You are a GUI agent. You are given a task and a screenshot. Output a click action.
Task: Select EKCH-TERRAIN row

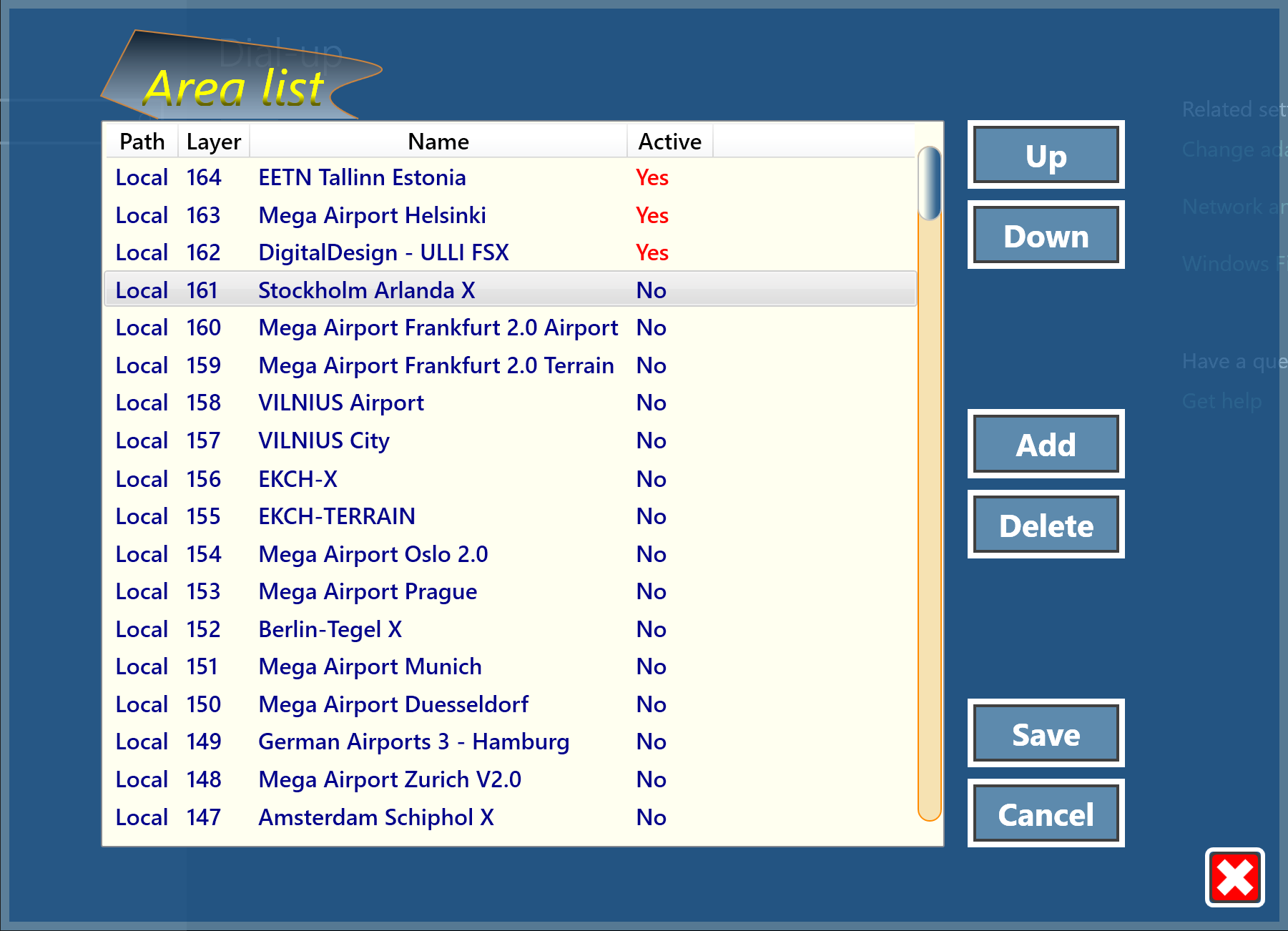pos(511,516)
